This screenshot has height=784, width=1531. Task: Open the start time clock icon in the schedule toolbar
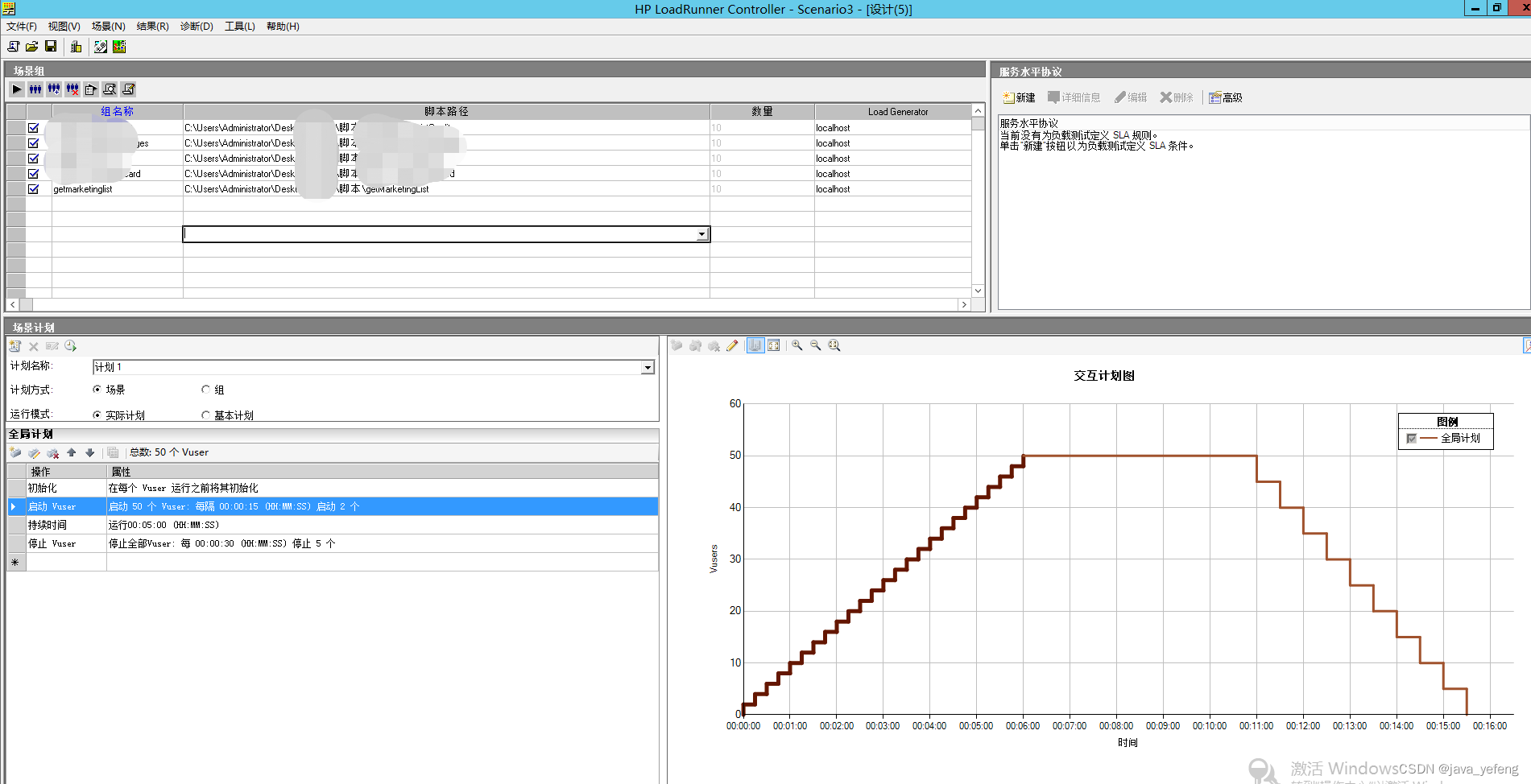71,346
